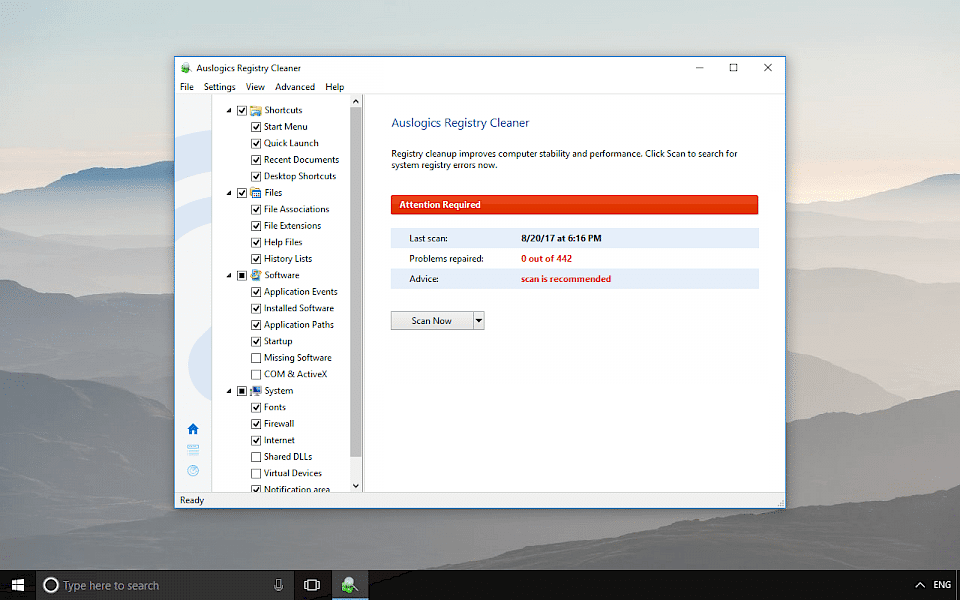Click the last scan date 8/20/17 at 6:16 PM
Viewport: 960px width, 600px height.
561,238
